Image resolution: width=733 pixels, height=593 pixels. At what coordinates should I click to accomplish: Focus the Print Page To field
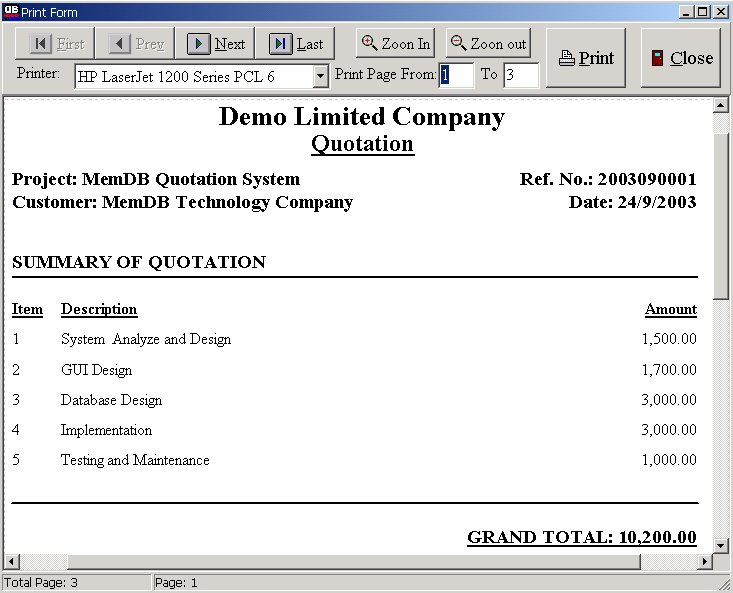point(520,75)
